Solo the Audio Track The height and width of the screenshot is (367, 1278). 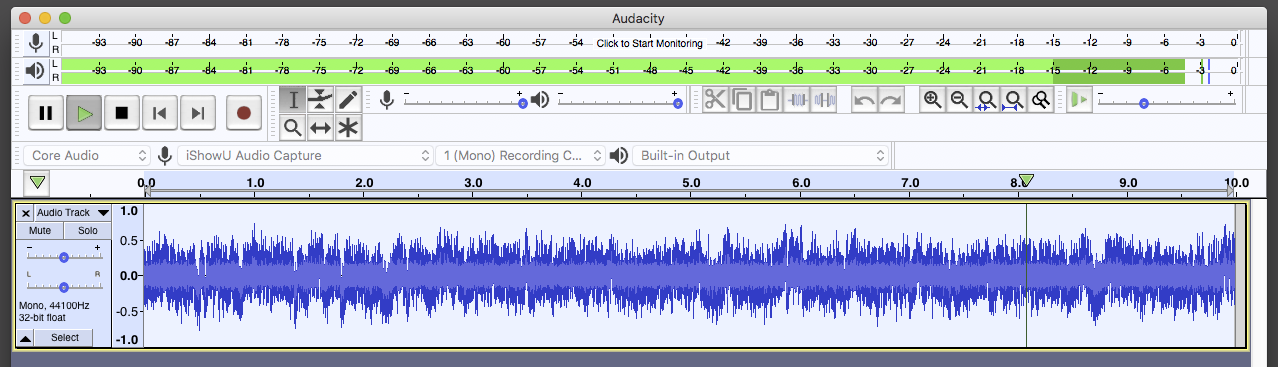point(88,230)
